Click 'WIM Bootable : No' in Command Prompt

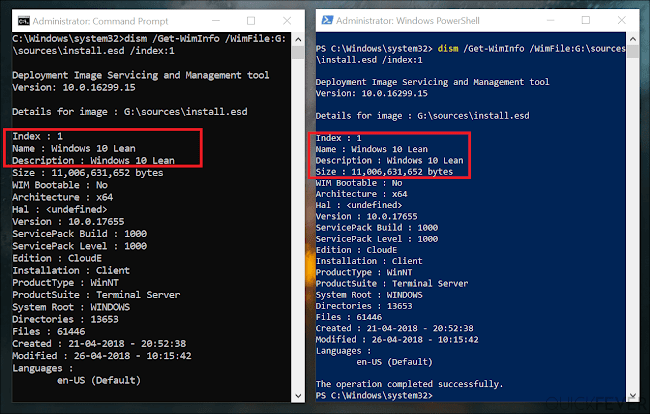tap(60, 185)
